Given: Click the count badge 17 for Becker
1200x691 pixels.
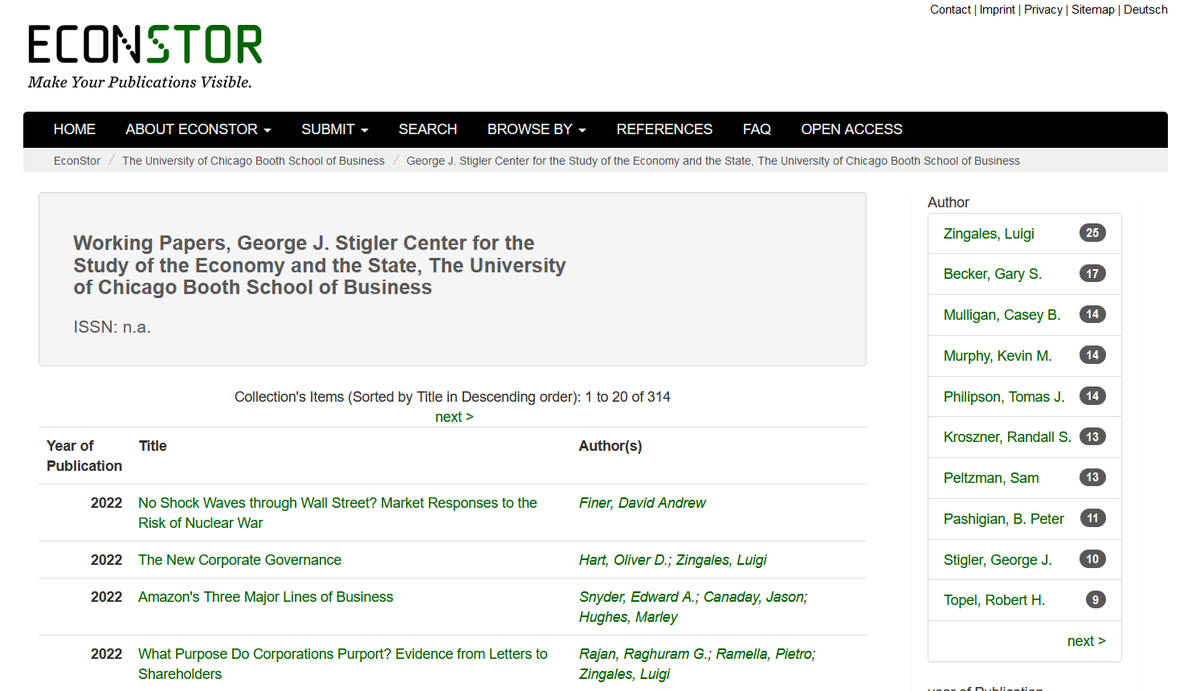Looking at the screenshot, I should point(1092,273).
